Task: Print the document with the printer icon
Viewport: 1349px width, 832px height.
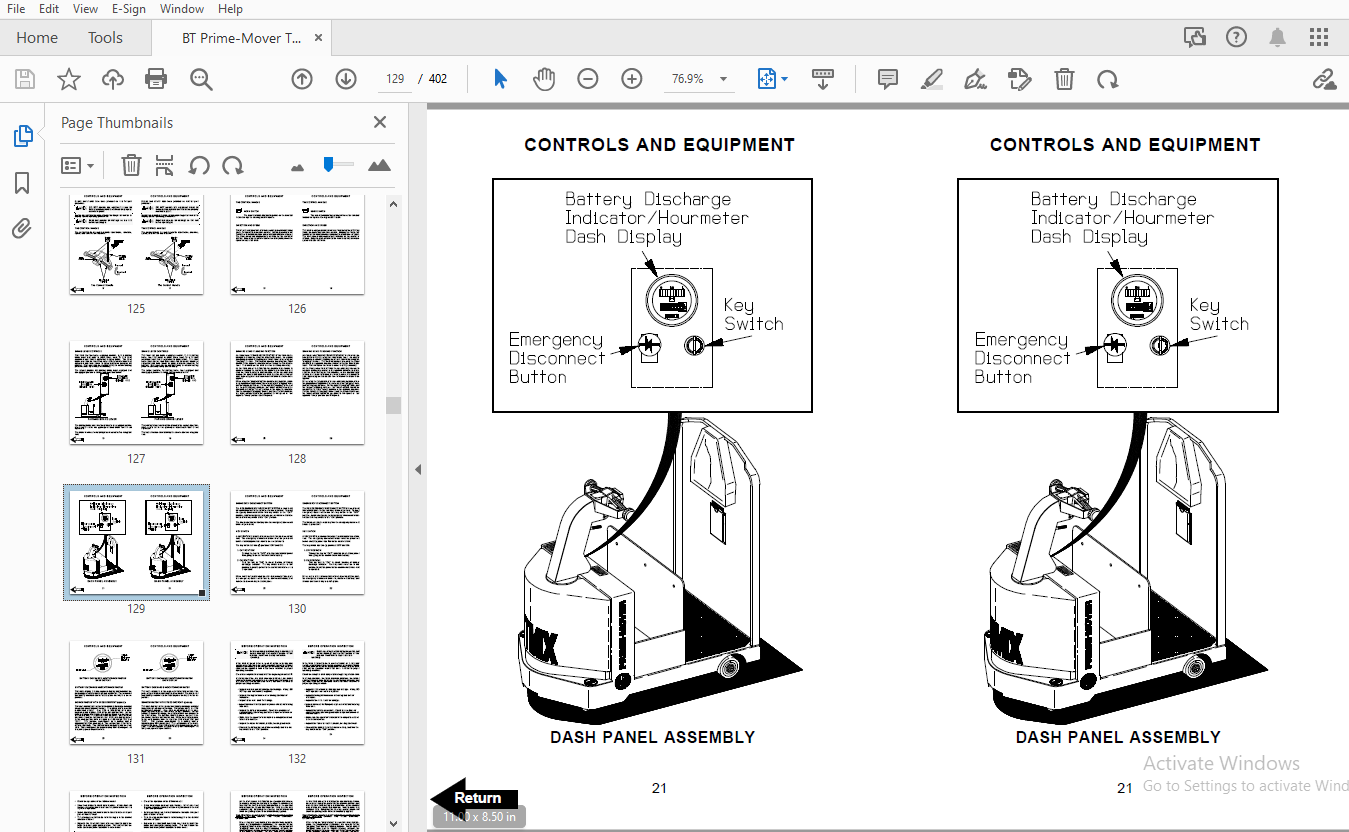Action: tap(156, 79)
